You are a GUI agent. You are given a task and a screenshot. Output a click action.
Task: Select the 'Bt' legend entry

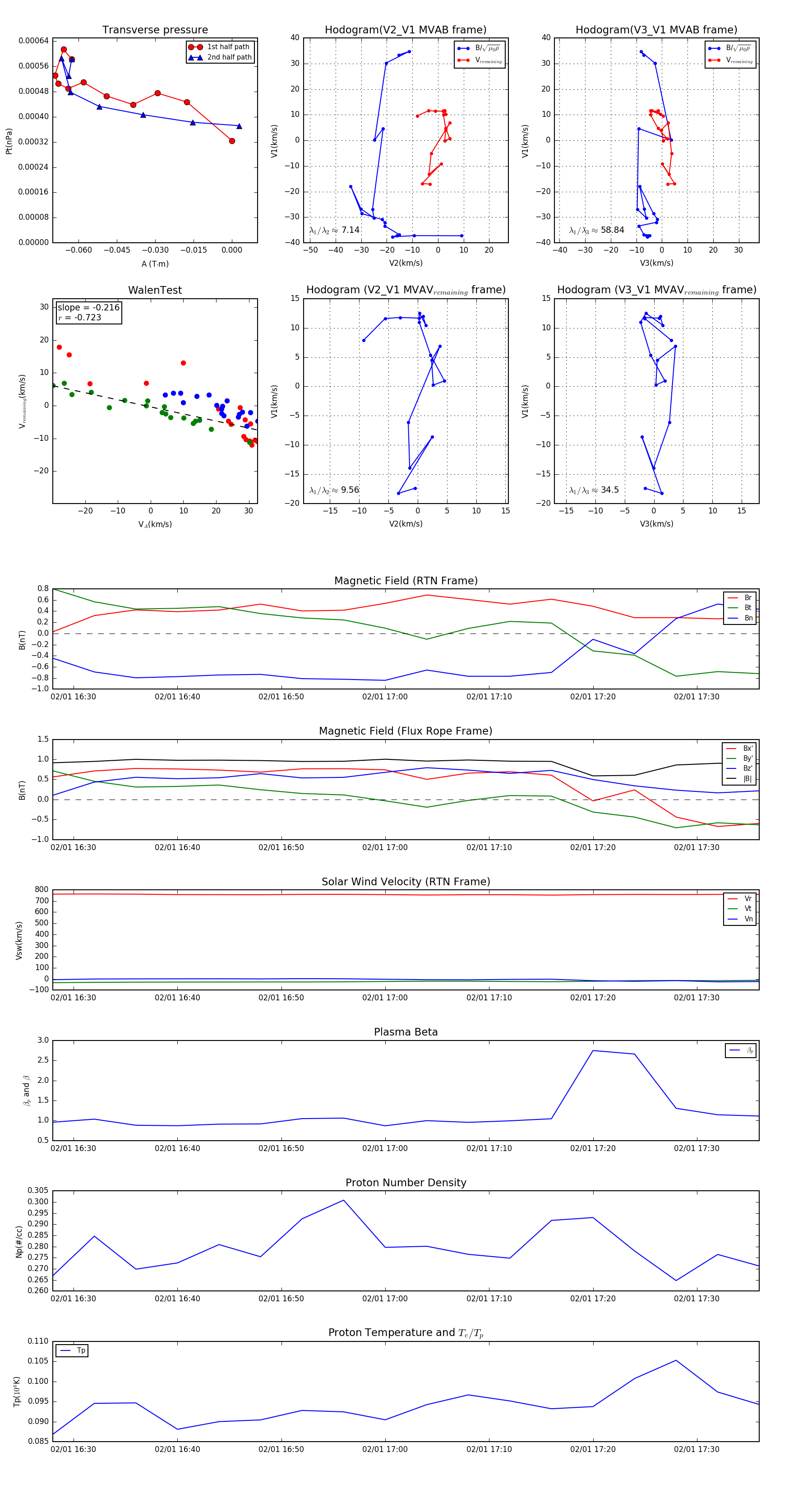[740, 607]
